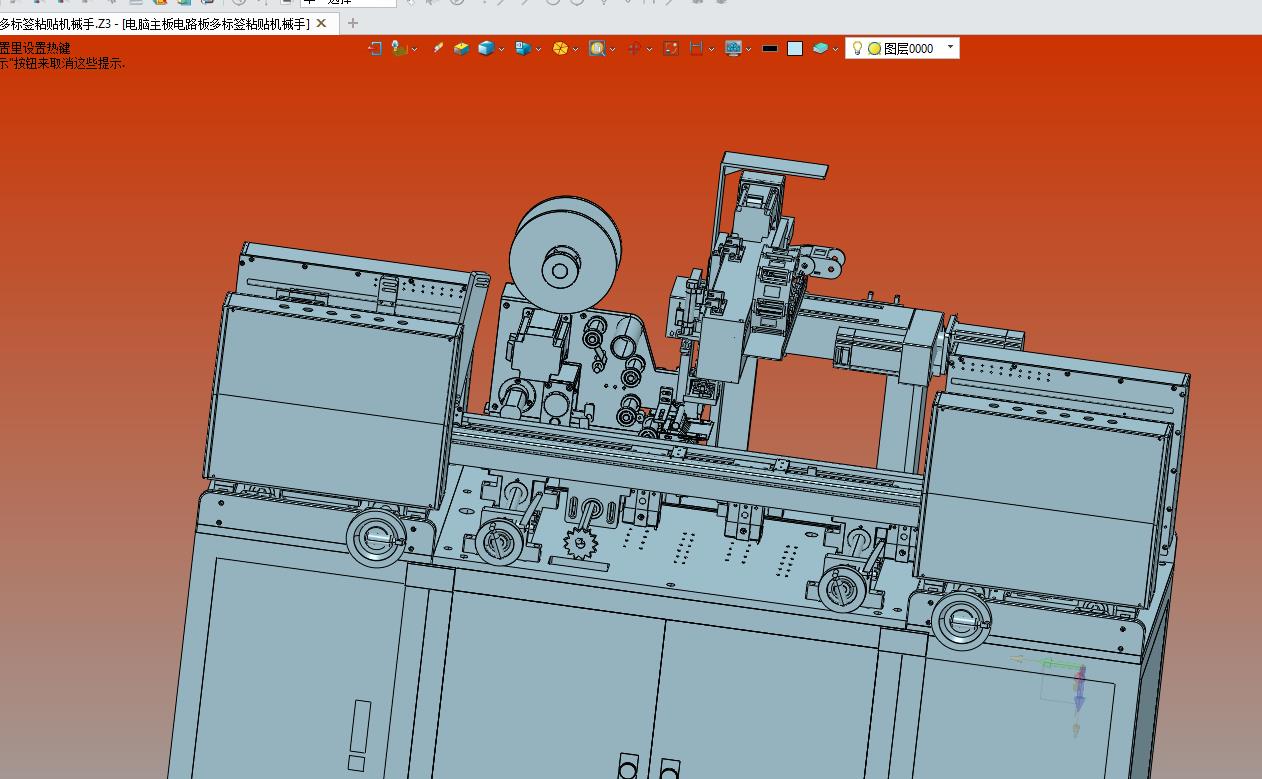The width and height of the screenshot is (1262, 779).
Task: Click the blue shaded cube icon
Action: [x=485, y=48]
